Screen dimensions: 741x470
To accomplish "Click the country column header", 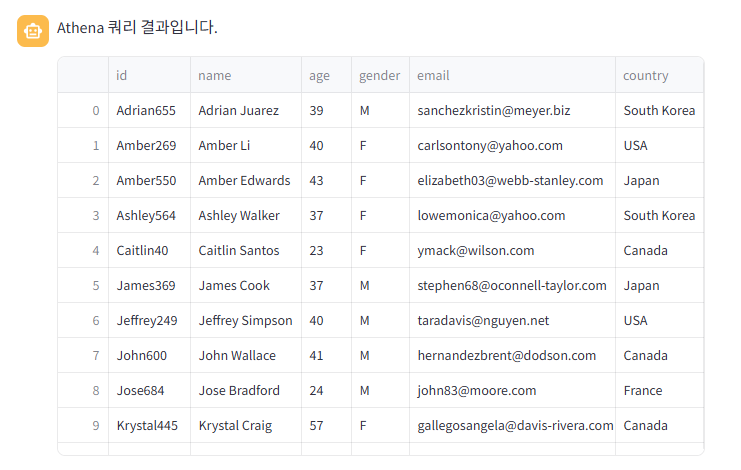I will pos(660,75).
